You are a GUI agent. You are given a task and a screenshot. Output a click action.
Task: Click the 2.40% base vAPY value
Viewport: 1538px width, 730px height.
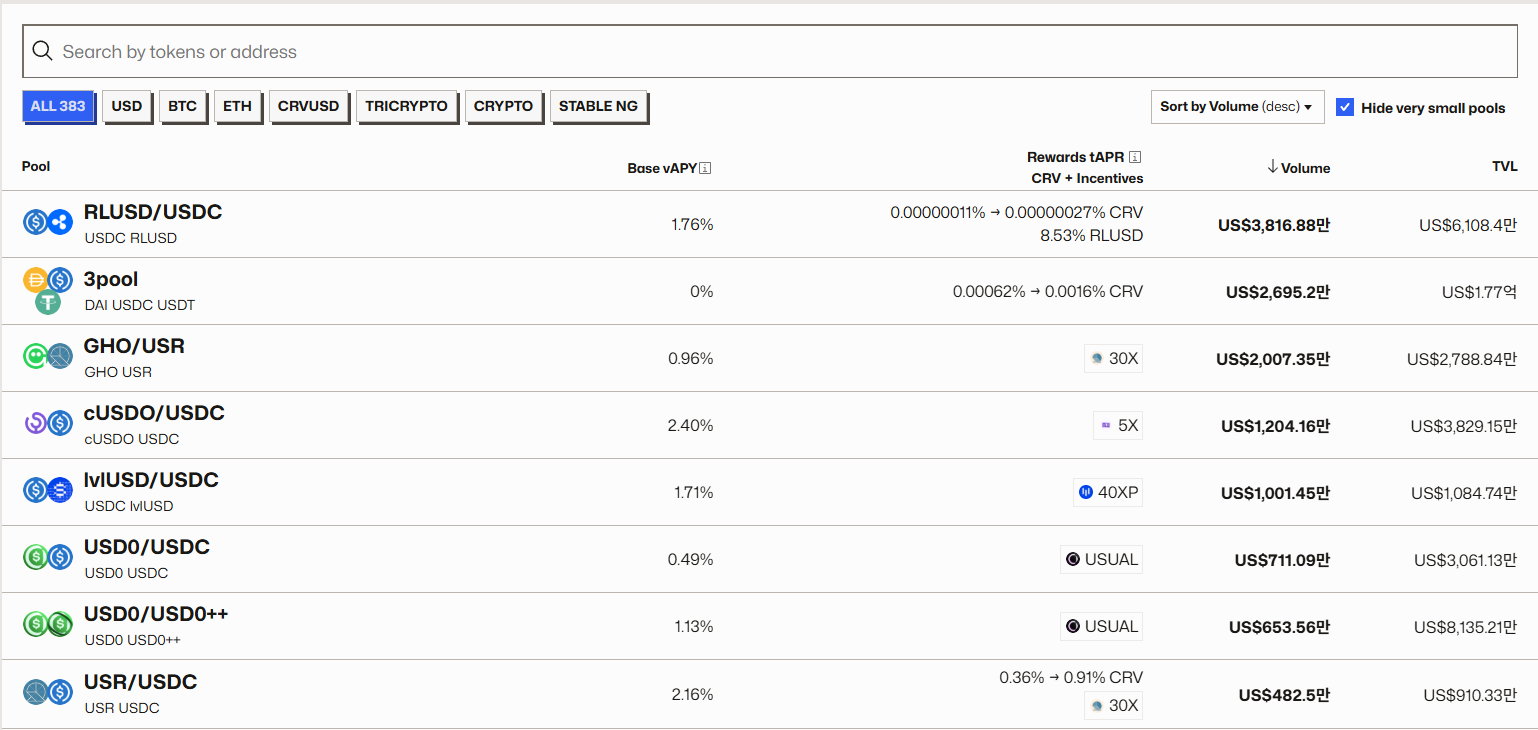pos(690,425)
